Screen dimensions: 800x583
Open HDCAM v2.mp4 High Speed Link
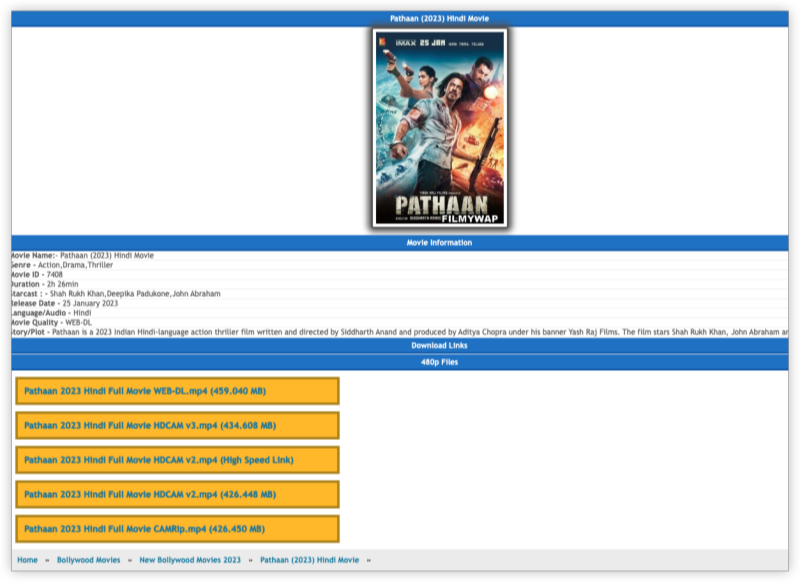[x=177, y=460]
